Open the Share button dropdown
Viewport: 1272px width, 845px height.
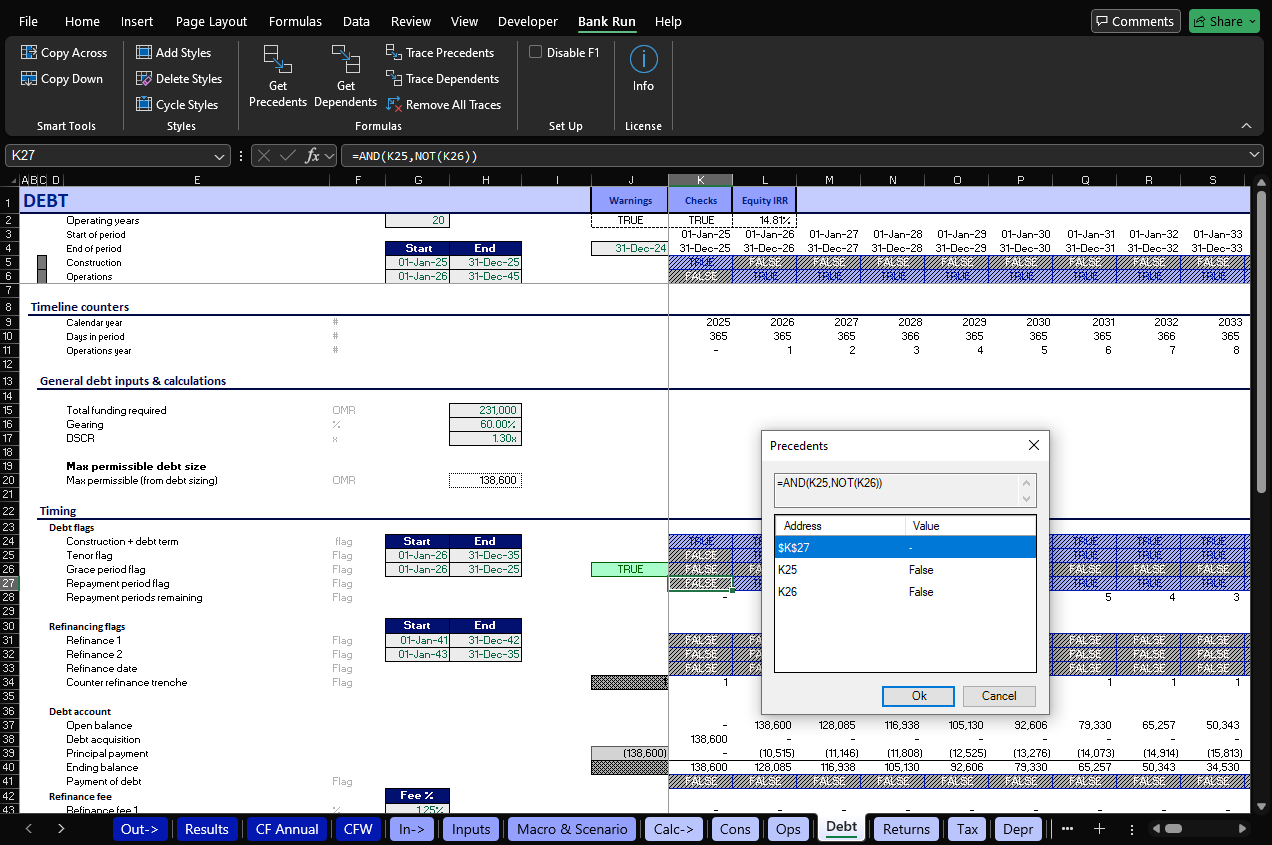[x=1253, y=21]
